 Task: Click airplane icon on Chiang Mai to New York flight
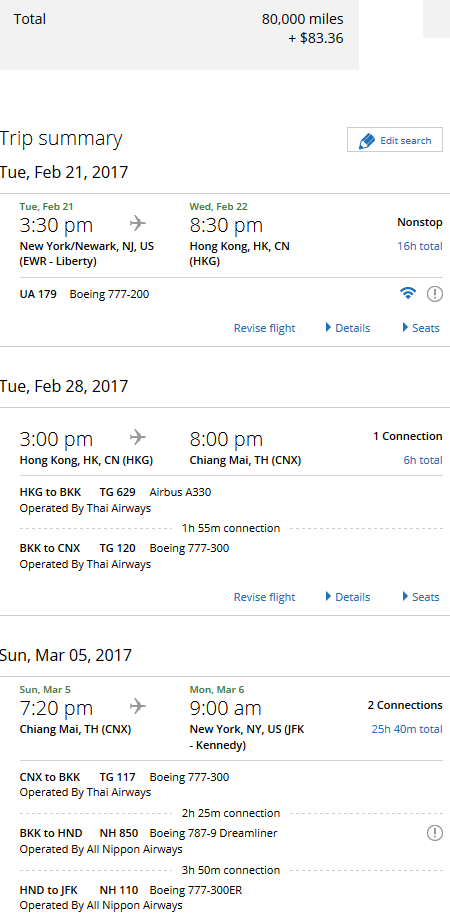(138, 706)
